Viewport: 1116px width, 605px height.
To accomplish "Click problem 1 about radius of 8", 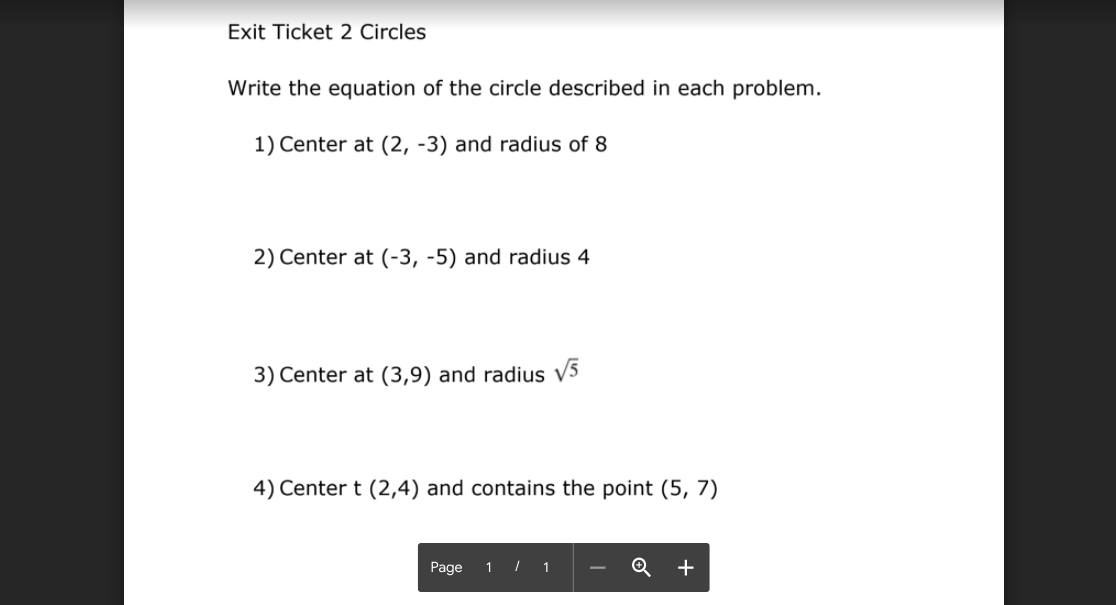I will [x=429, y=144].
